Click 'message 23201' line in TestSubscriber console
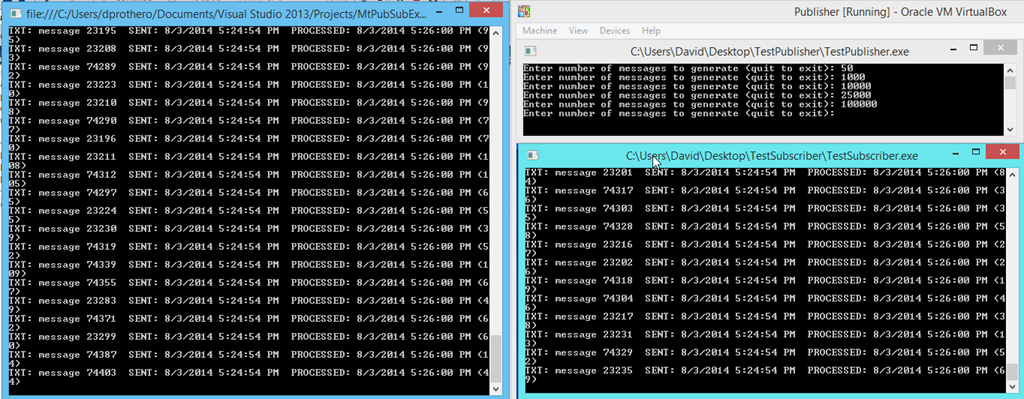The image size is (1024, 399). point(764,172)
